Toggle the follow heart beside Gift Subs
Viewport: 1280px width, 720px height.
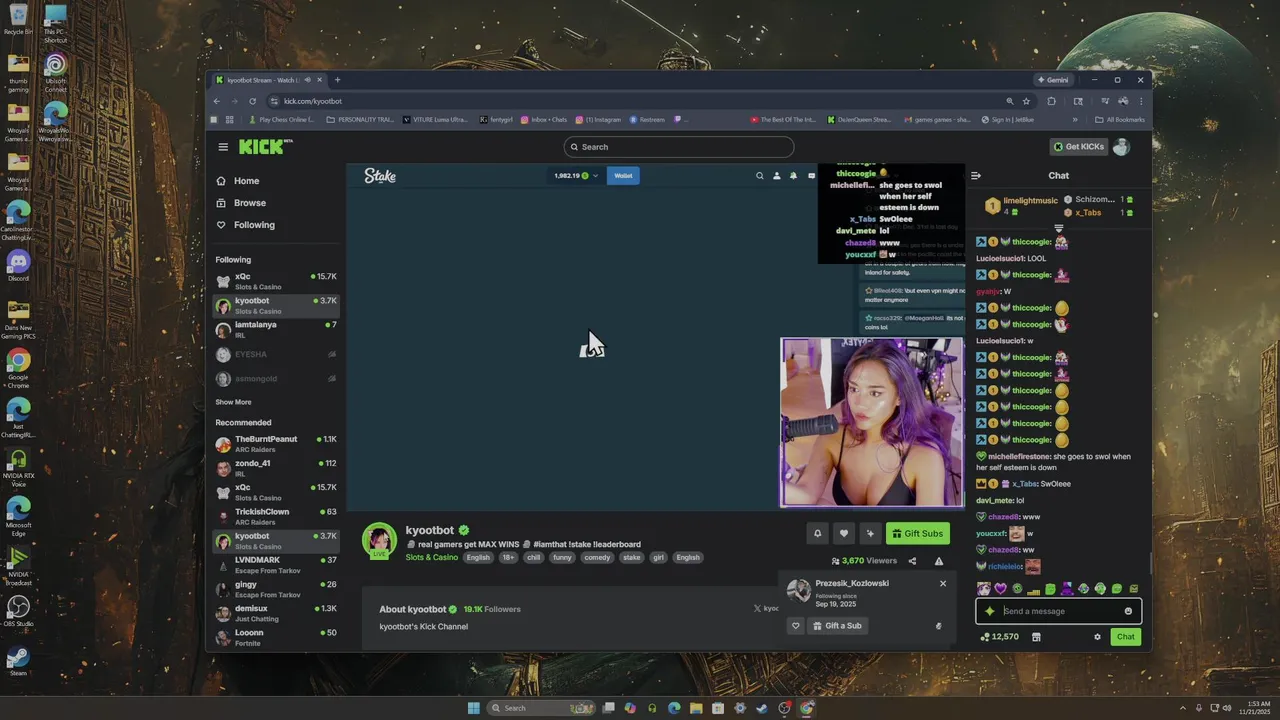[844, 534]
